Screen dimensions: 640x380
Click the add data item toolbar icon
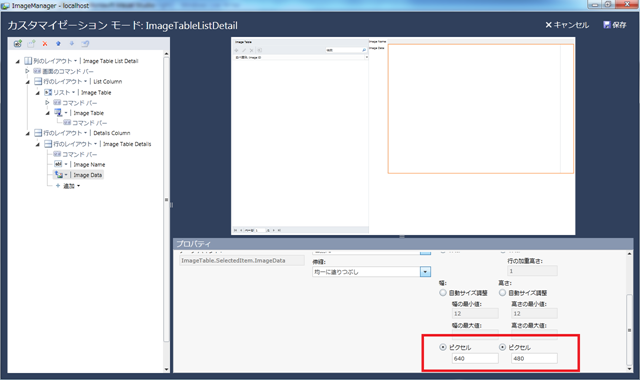(18, 44)
